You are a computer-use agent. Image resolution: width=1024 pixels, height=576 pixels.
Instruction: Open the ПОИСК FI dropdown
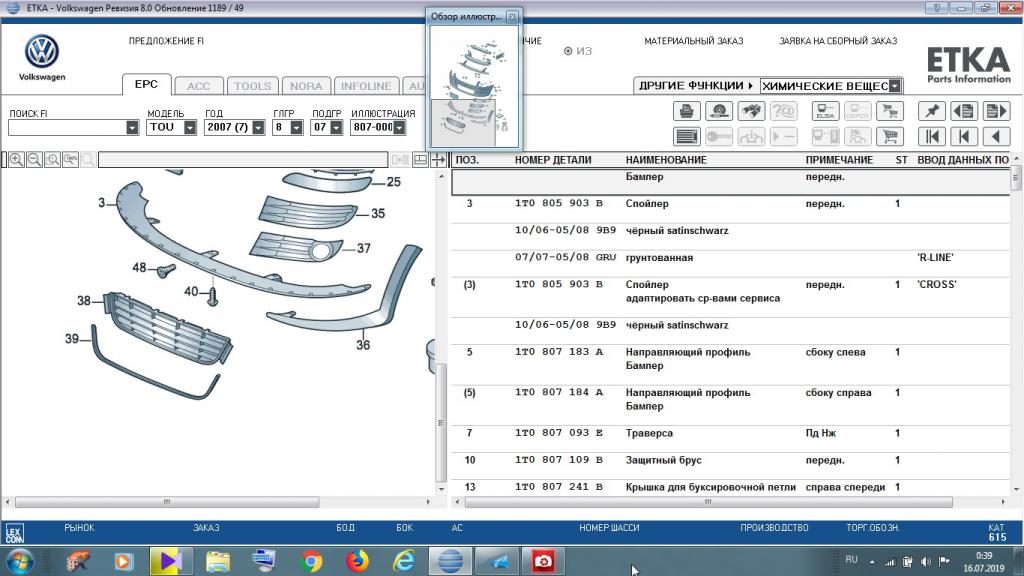[x=132, y=127]
